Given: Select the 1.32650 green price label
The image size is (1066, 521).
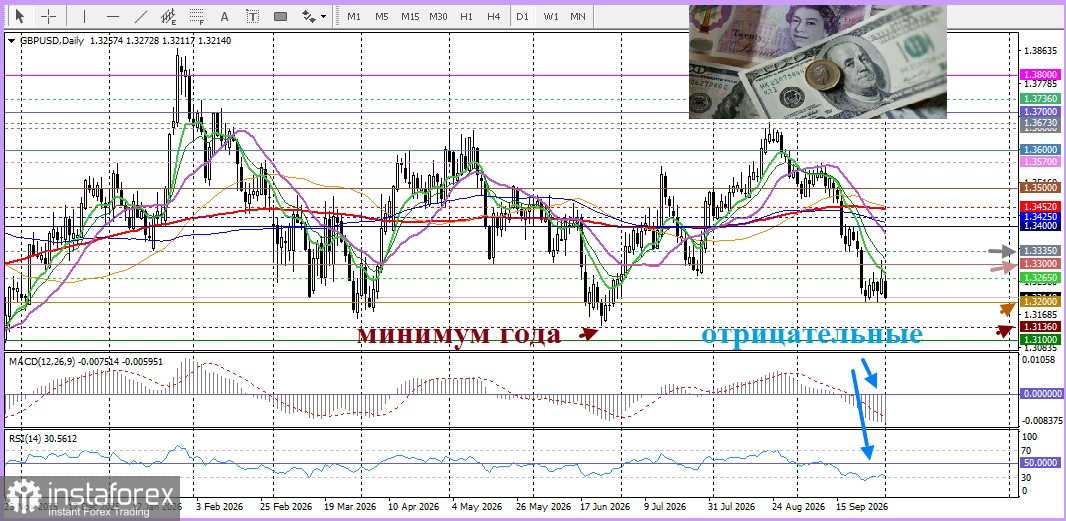Looking at the screenshot, I should (x=1041, y=278).
